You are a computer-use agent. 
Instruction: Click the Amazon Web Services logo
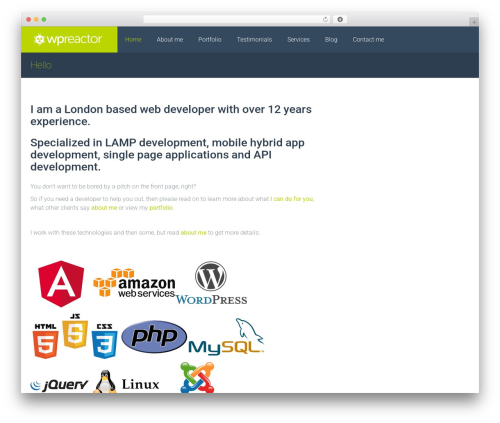(134, 283)
